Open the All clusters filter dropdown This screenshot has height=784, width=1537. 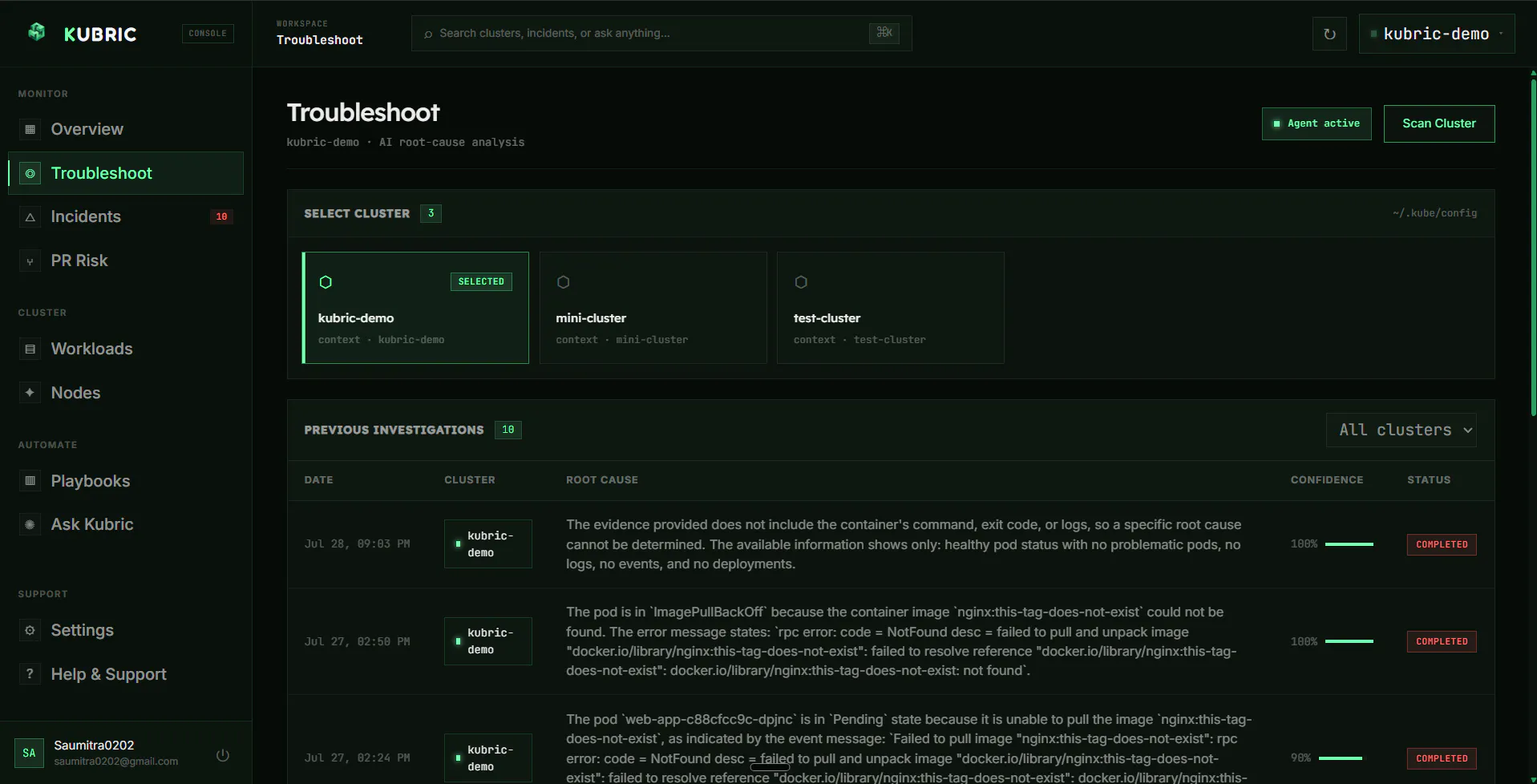point(1402,430)
